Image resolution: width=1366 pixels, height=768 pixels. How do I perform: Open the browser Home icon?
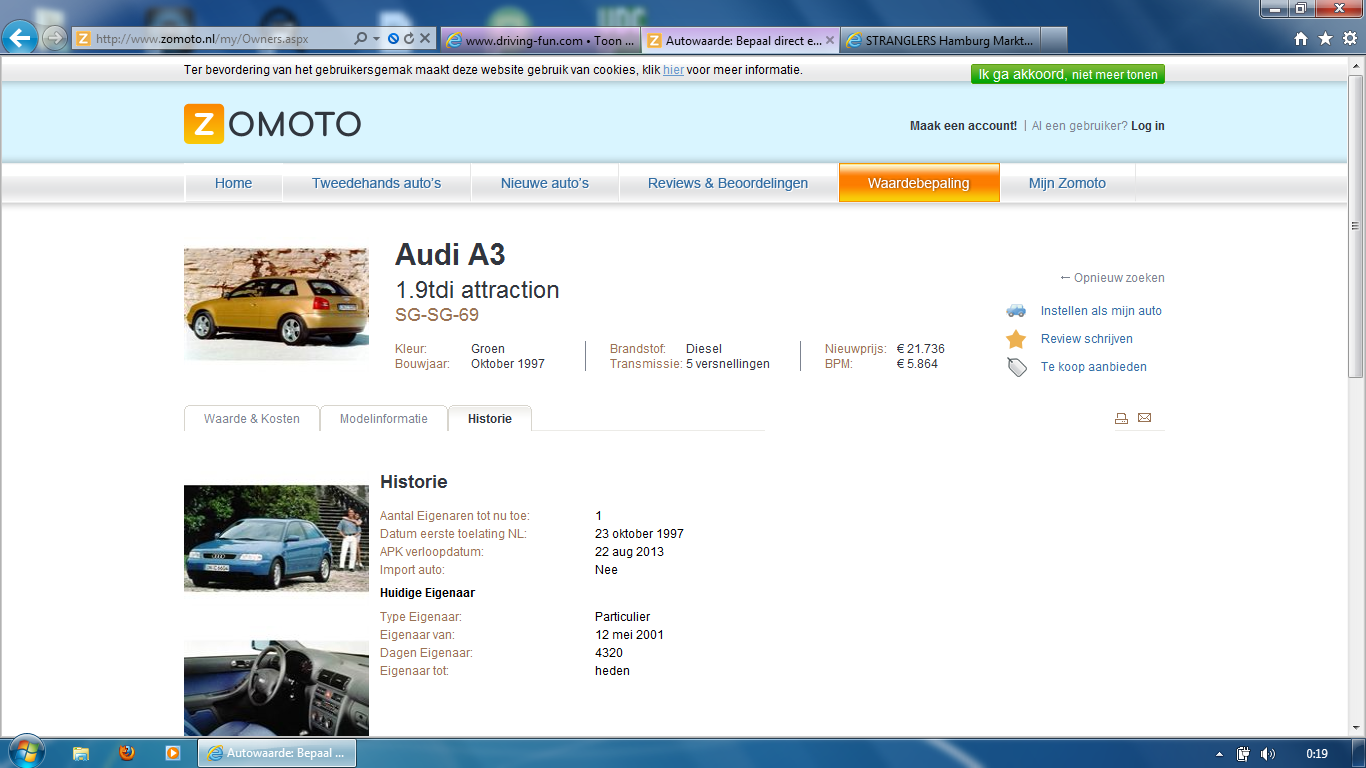(x=1301, y=39)
